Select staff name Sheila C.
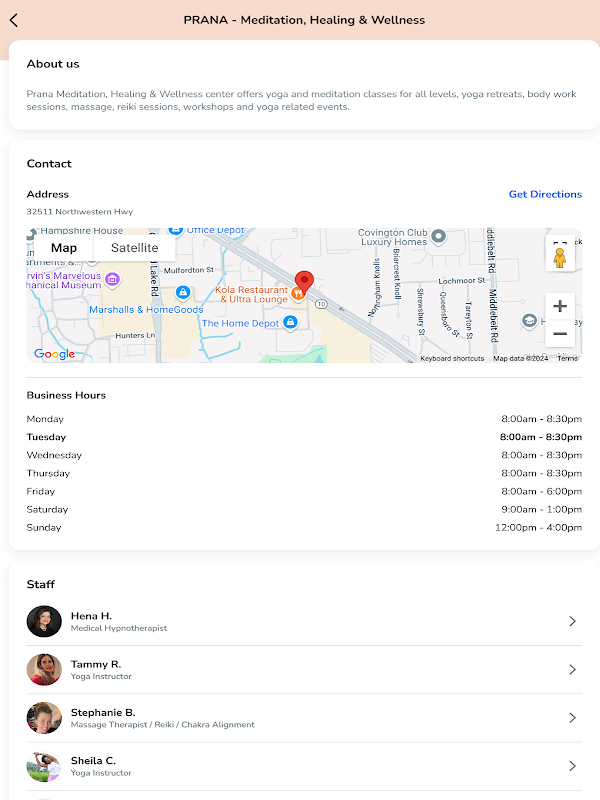The image size is (600, 800). click(x=93, y=761)
